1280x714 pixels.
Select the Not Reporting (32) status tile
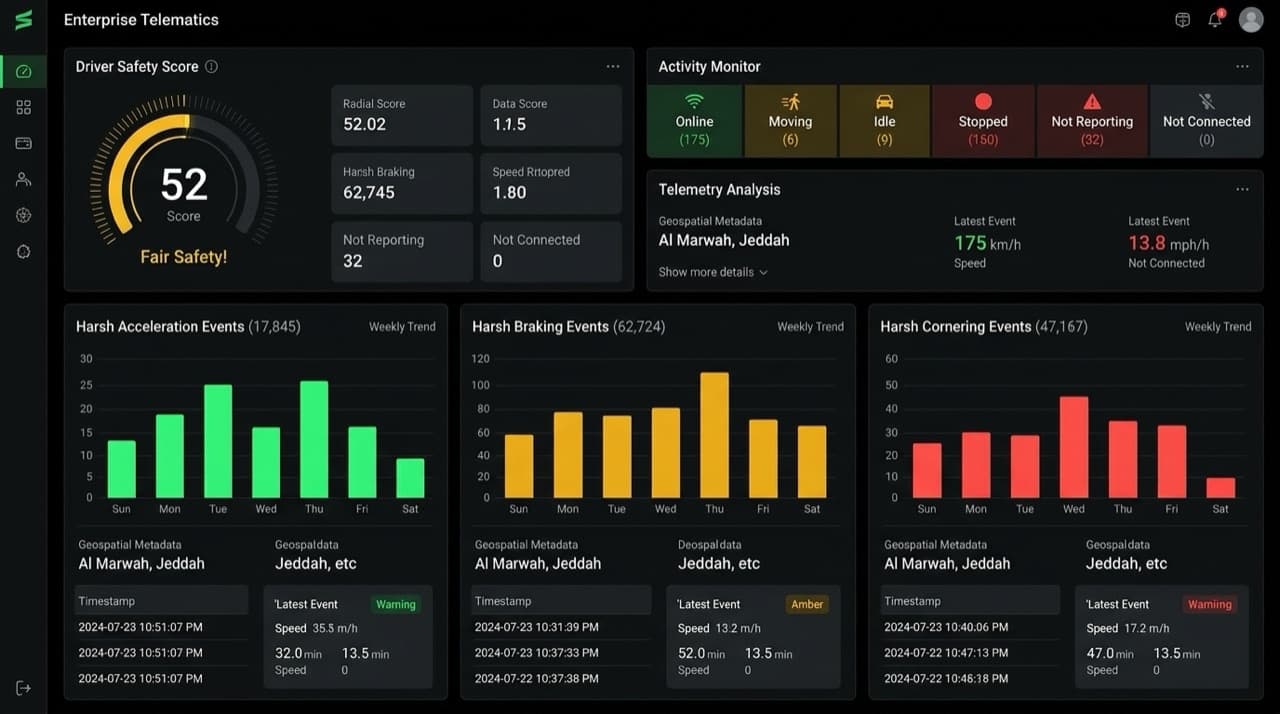(x=1092, y=121)
